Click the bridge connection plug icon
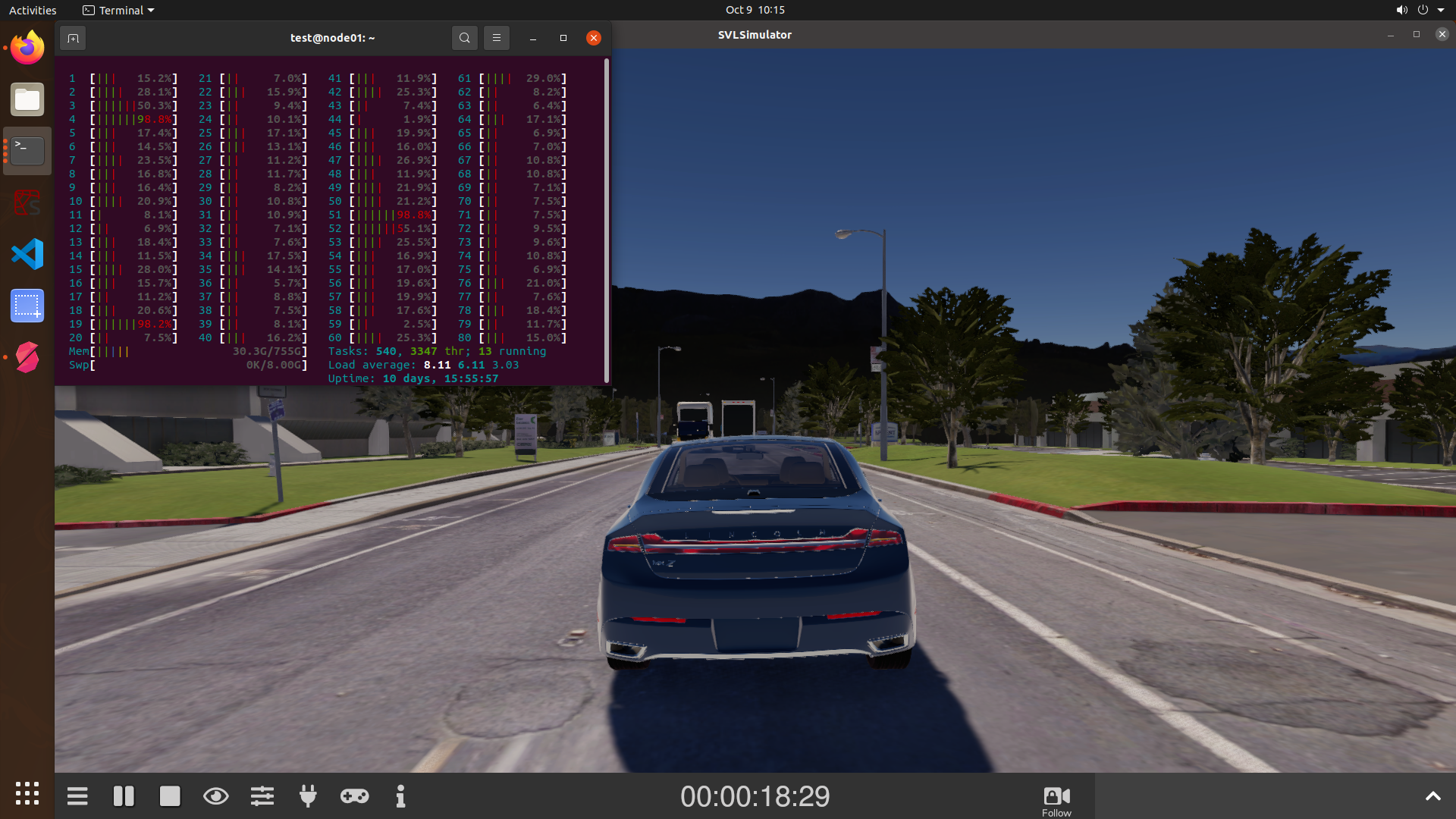The height and width of the screenshot is (819, 1456). (308, 796)
